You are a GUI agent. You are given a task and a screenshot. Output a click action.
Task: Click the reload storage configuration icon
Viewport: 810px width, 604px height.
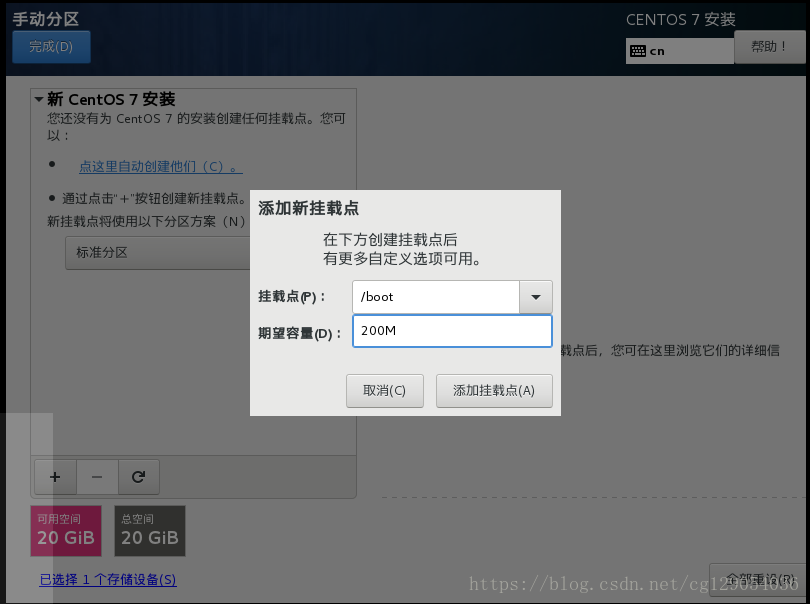click(x=138, y=477)
